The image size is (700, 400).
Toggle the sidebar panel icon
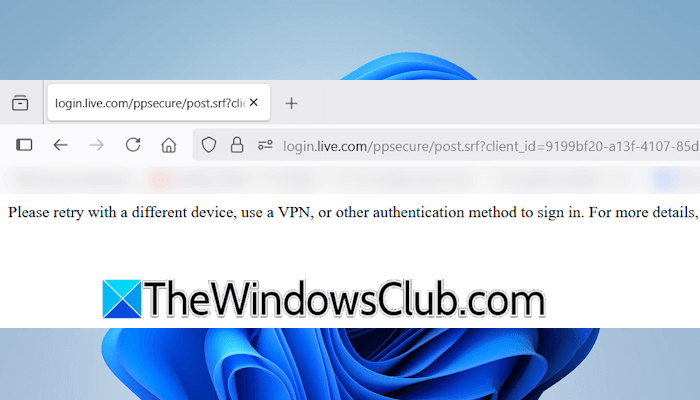click(24, 145)
